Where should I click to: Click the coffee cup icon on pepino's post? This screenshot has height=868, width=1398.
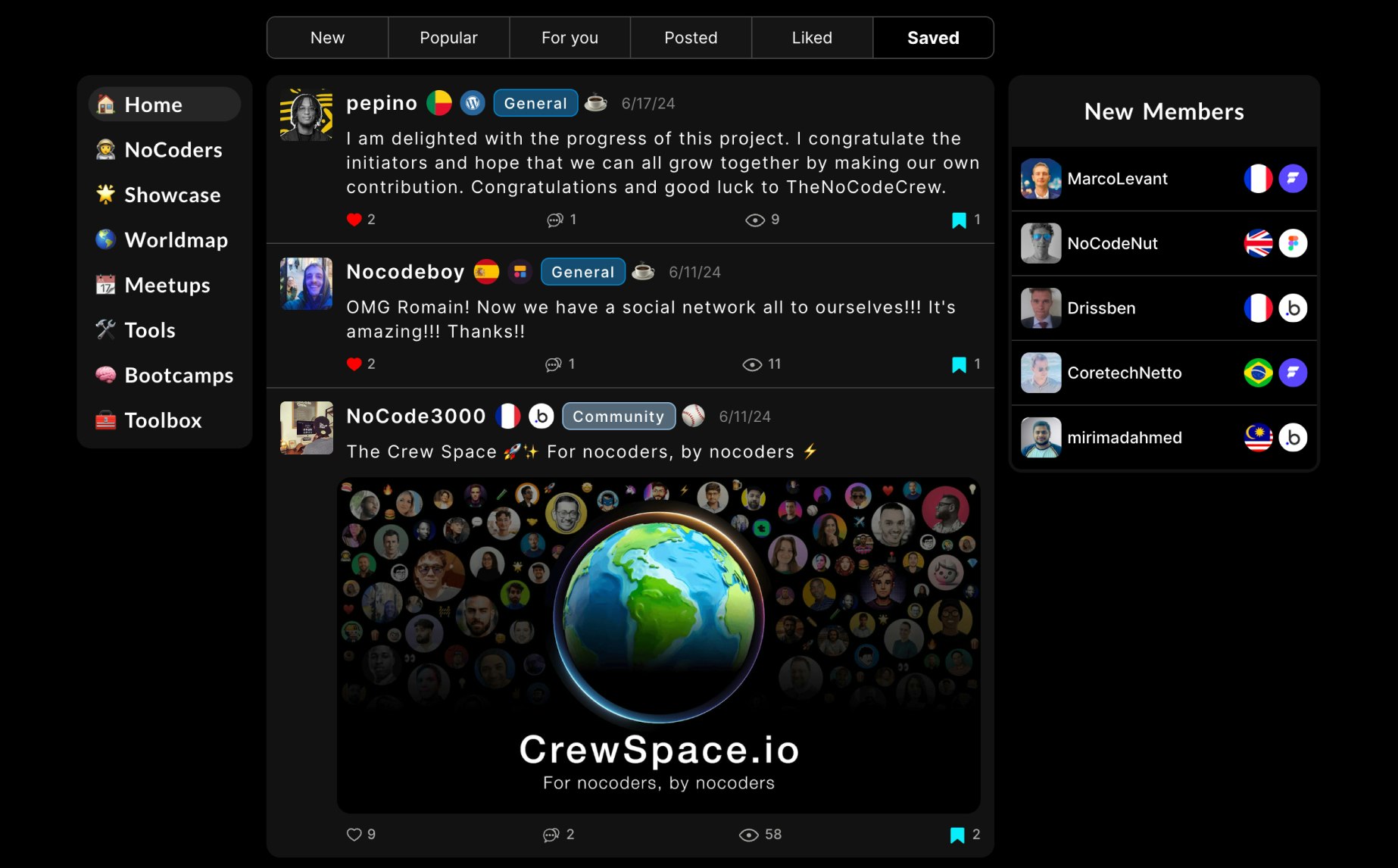tap(596, 102)
